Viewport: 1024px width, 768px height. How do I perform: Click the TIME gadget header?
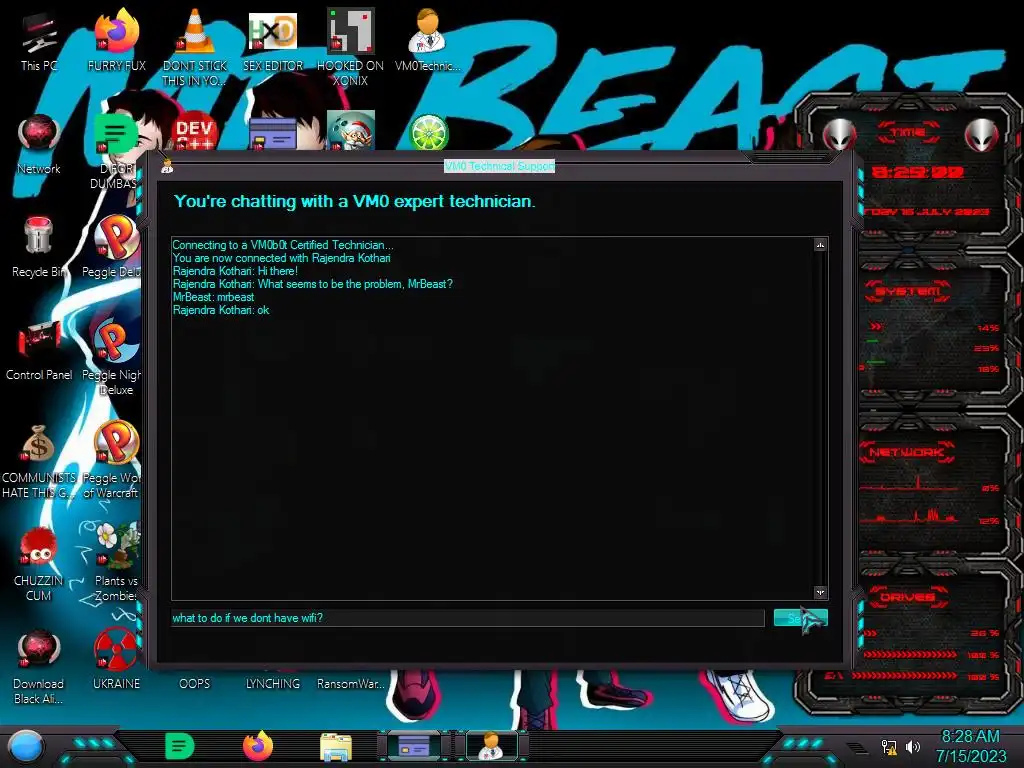[908, 133]
